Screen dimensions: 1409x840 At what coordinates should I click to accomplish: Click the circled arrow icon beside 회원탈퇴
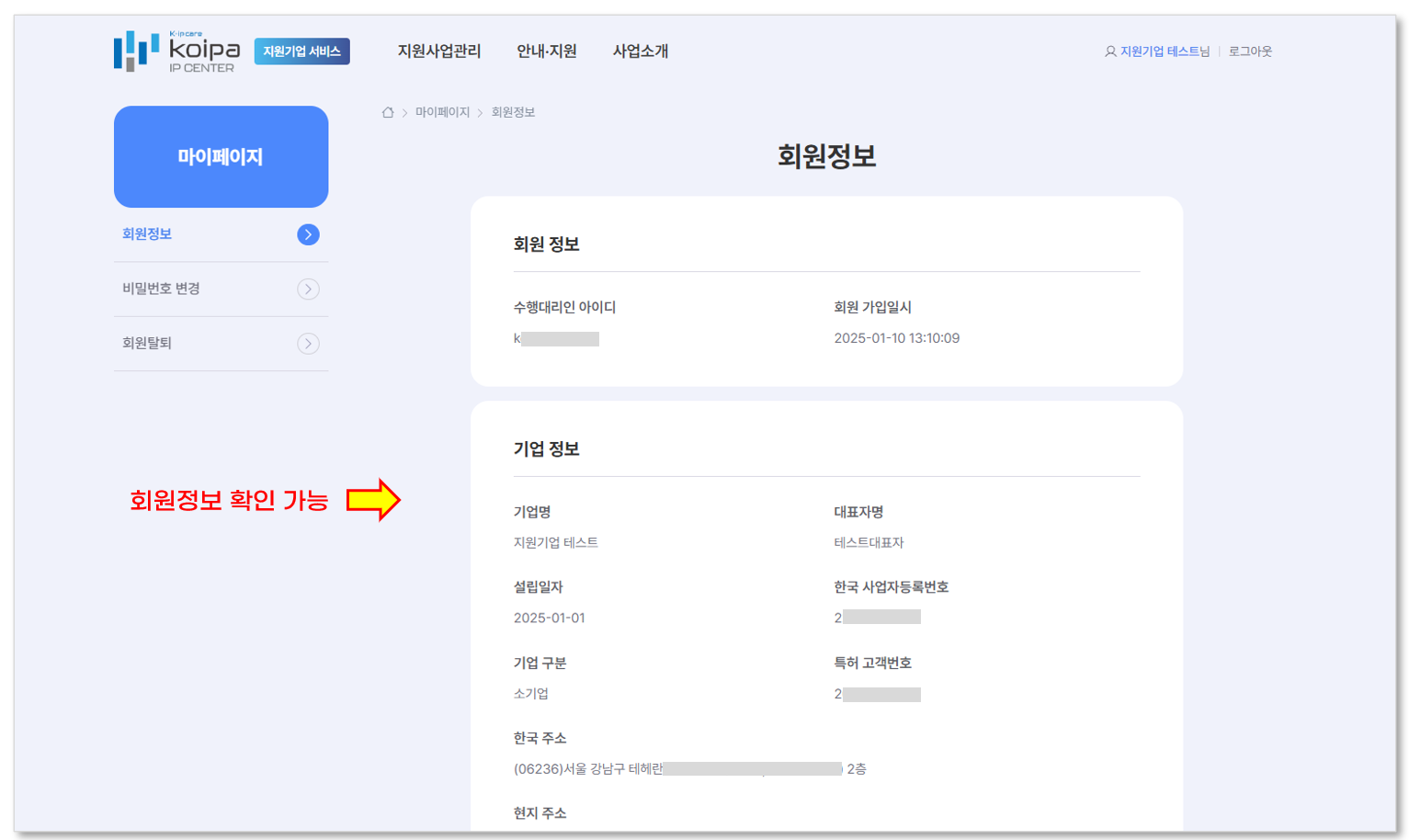pos(308,344)
